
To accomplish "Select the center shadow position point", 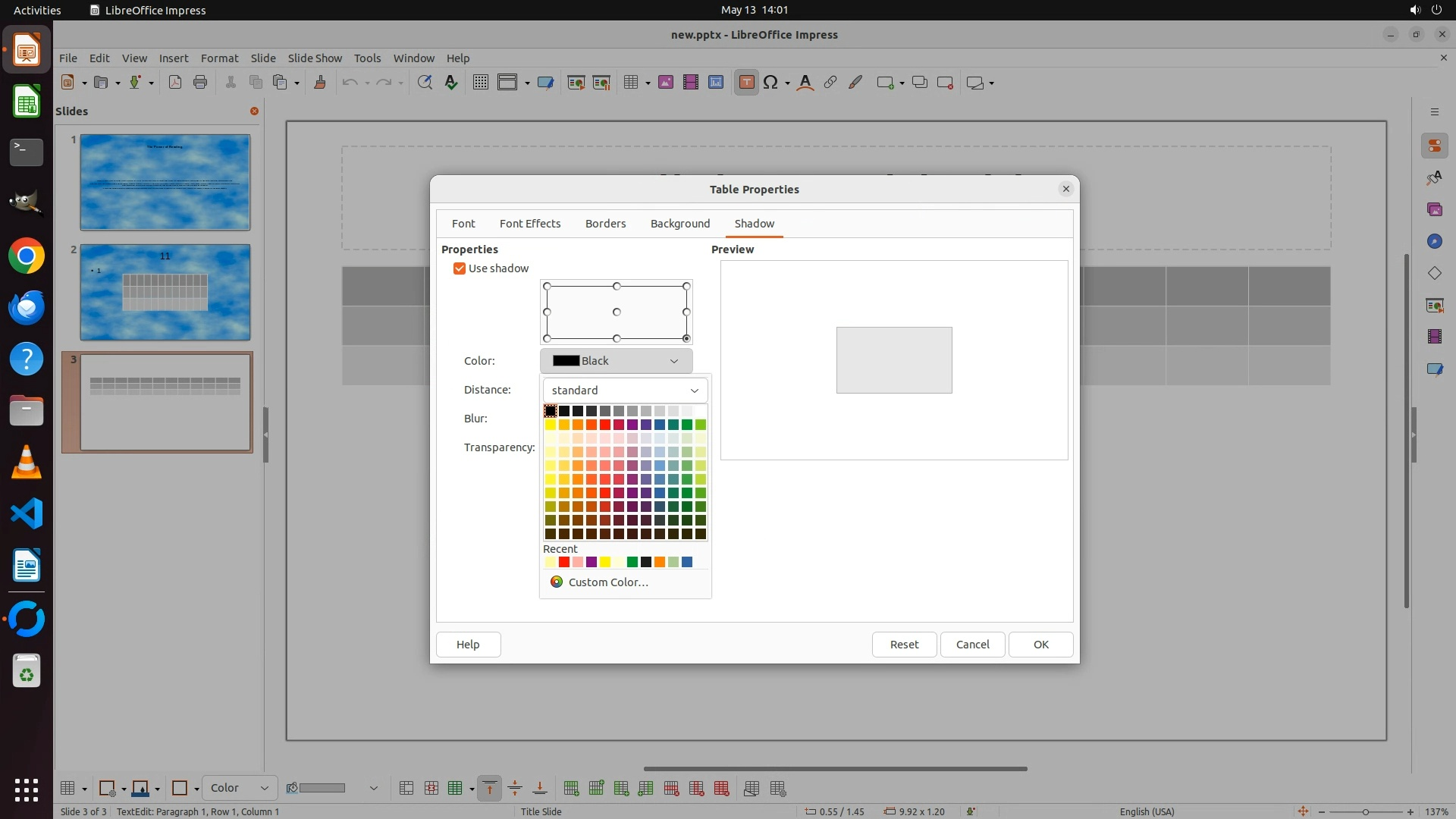I will point(617,312).
